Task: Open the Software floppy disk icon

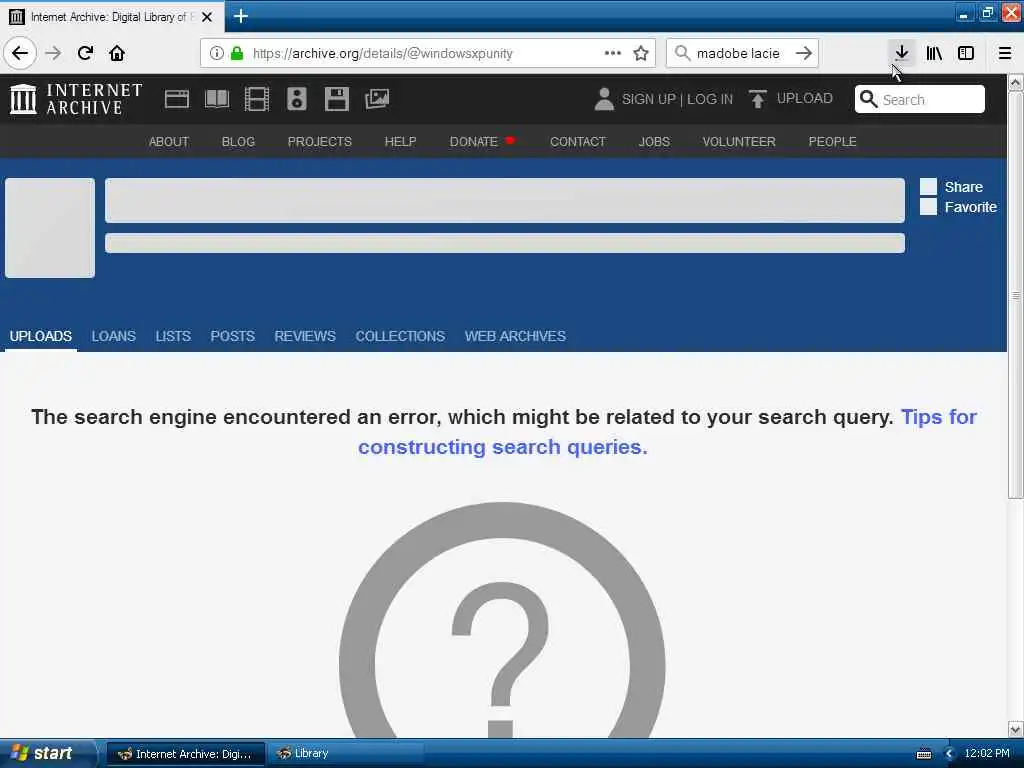Action: pyautogui.click(x=337, y=99)
